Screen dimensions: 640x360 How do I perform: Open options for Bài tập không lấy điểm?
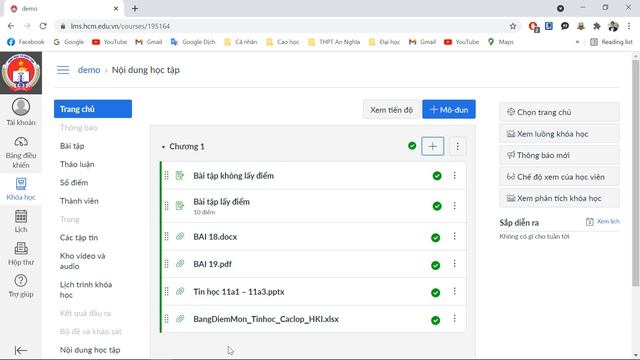click(454, 176)
